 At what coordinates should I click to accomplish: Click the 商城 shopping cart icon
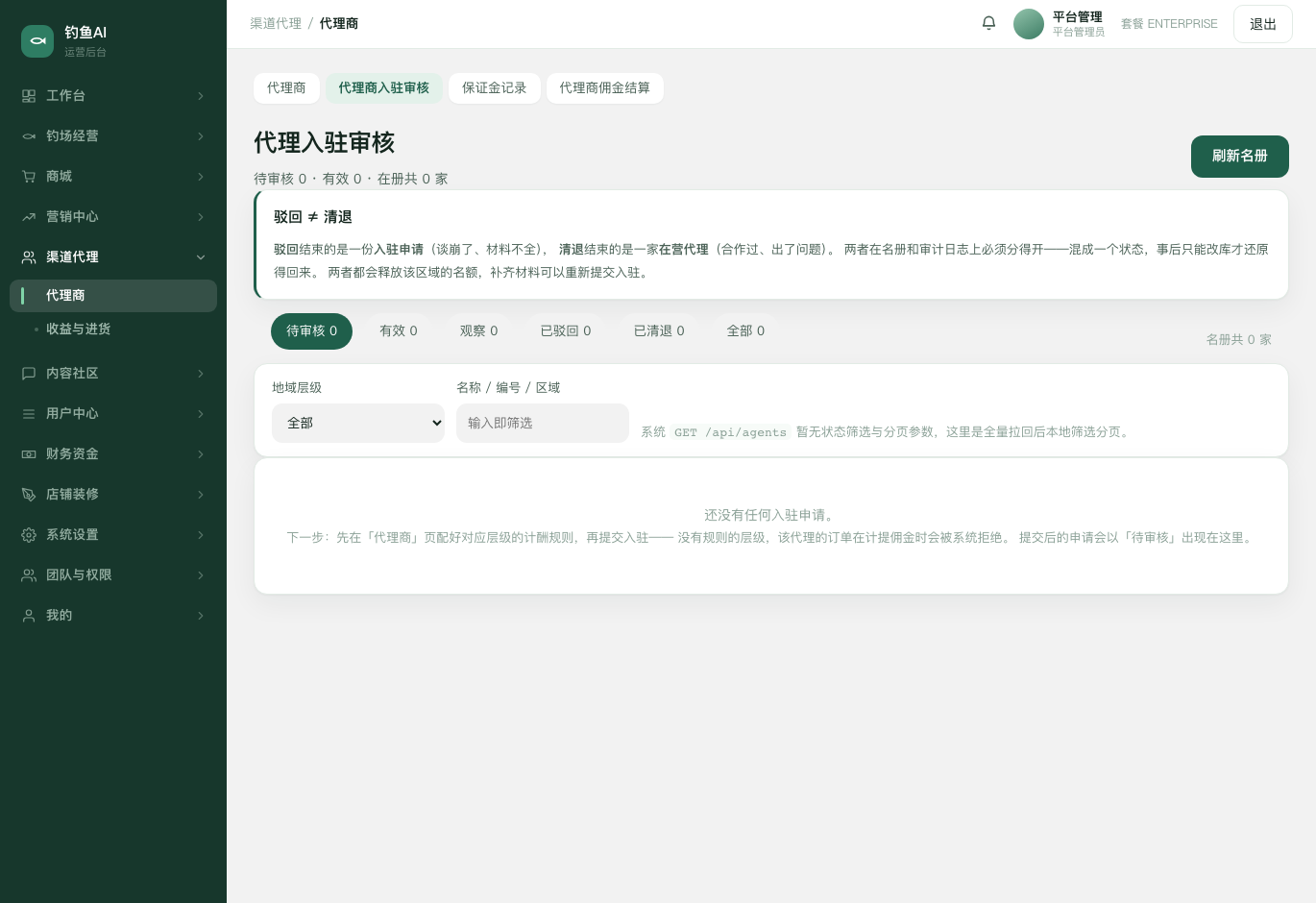tap(29, 177)
